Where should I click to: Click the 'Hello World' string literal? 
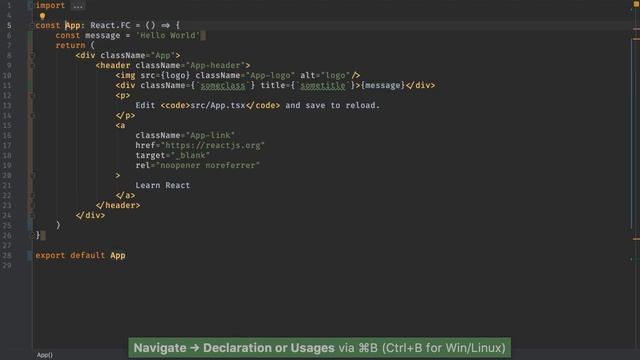pos(168,36)
